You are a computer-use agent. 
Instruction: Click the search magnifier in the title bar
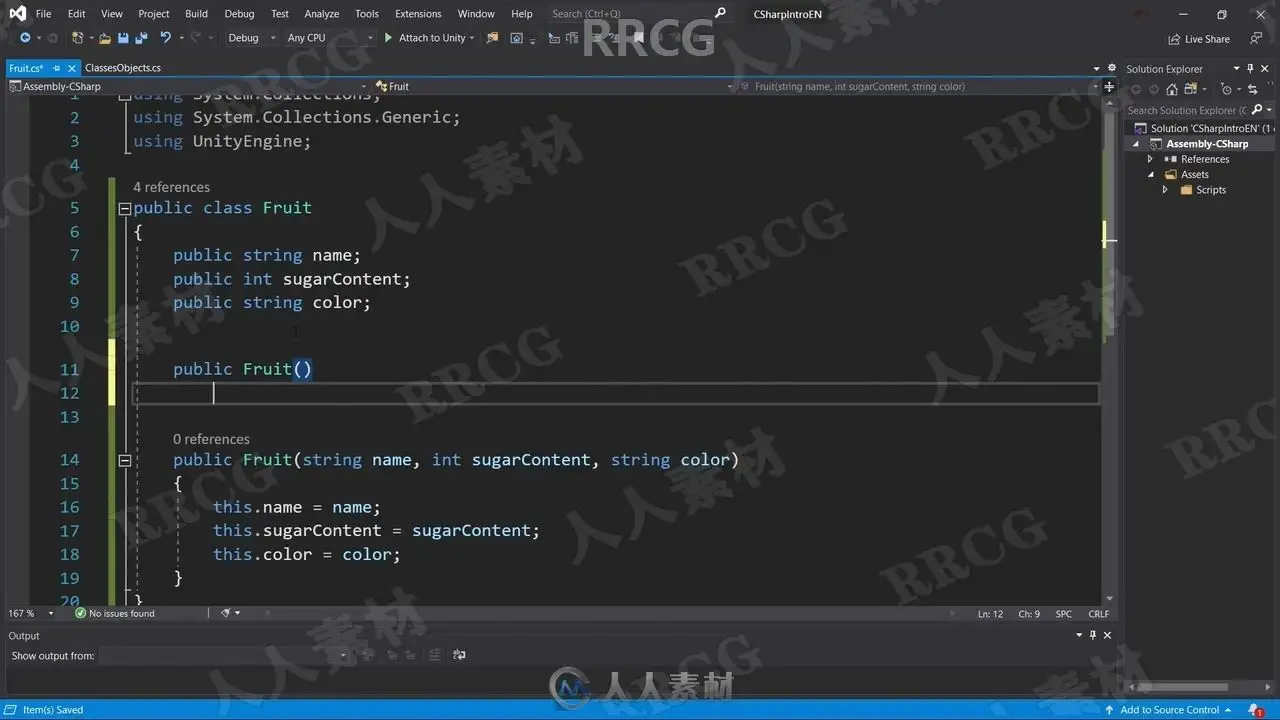[720, 14]
